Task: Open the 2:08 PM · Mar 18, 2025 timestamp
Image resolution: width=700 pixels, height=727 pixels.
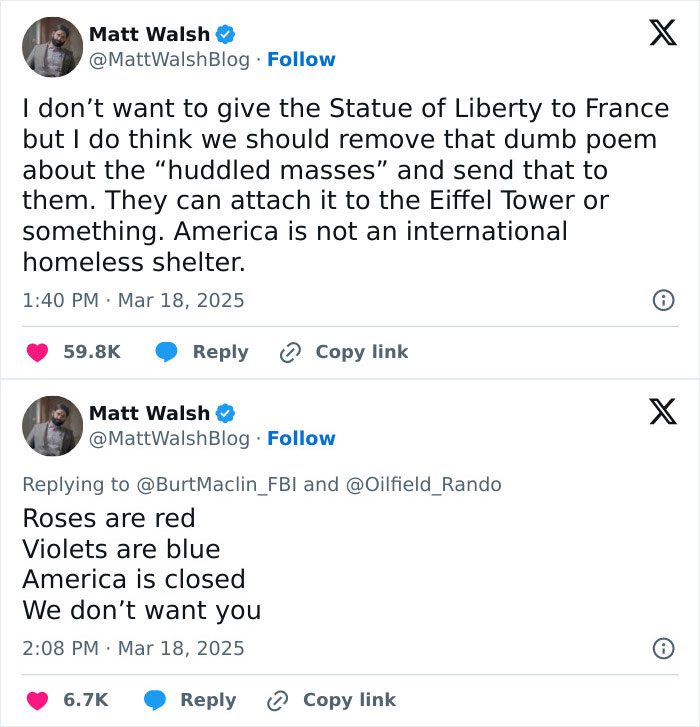Action: coord(133,648)
